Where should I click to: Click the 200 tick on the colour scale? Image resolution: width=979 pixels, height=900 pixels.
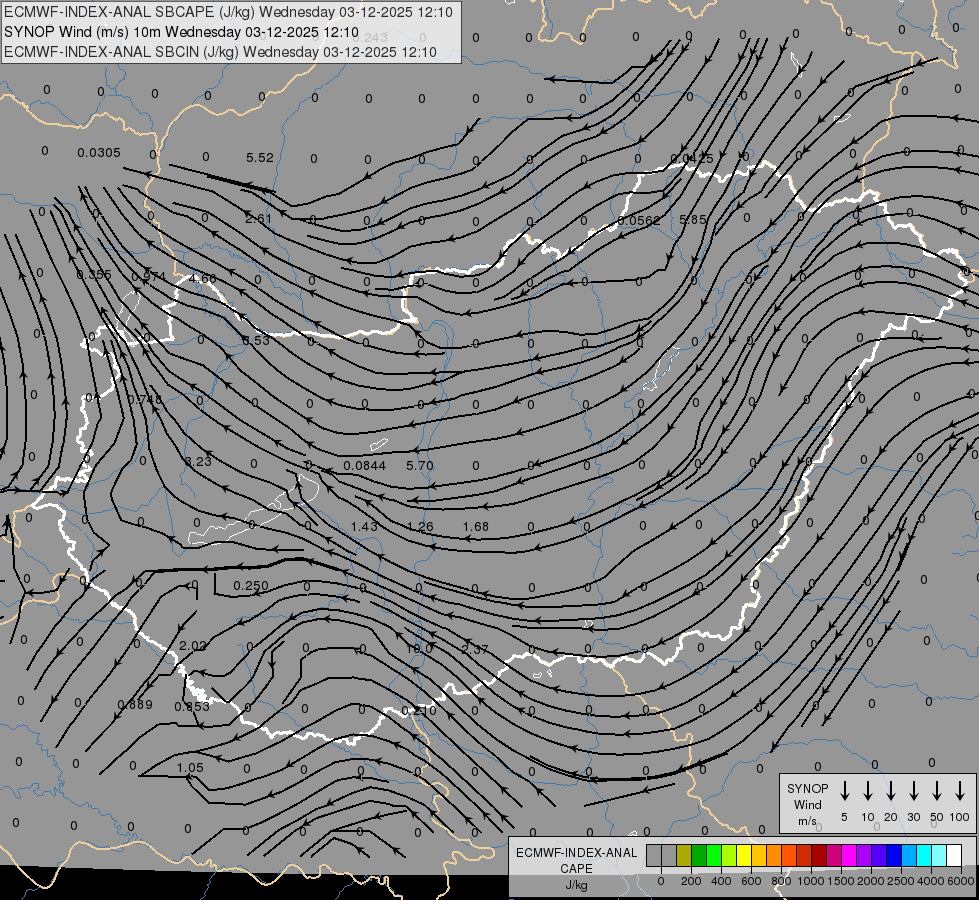pyautogui.click(x=691, y=881)
